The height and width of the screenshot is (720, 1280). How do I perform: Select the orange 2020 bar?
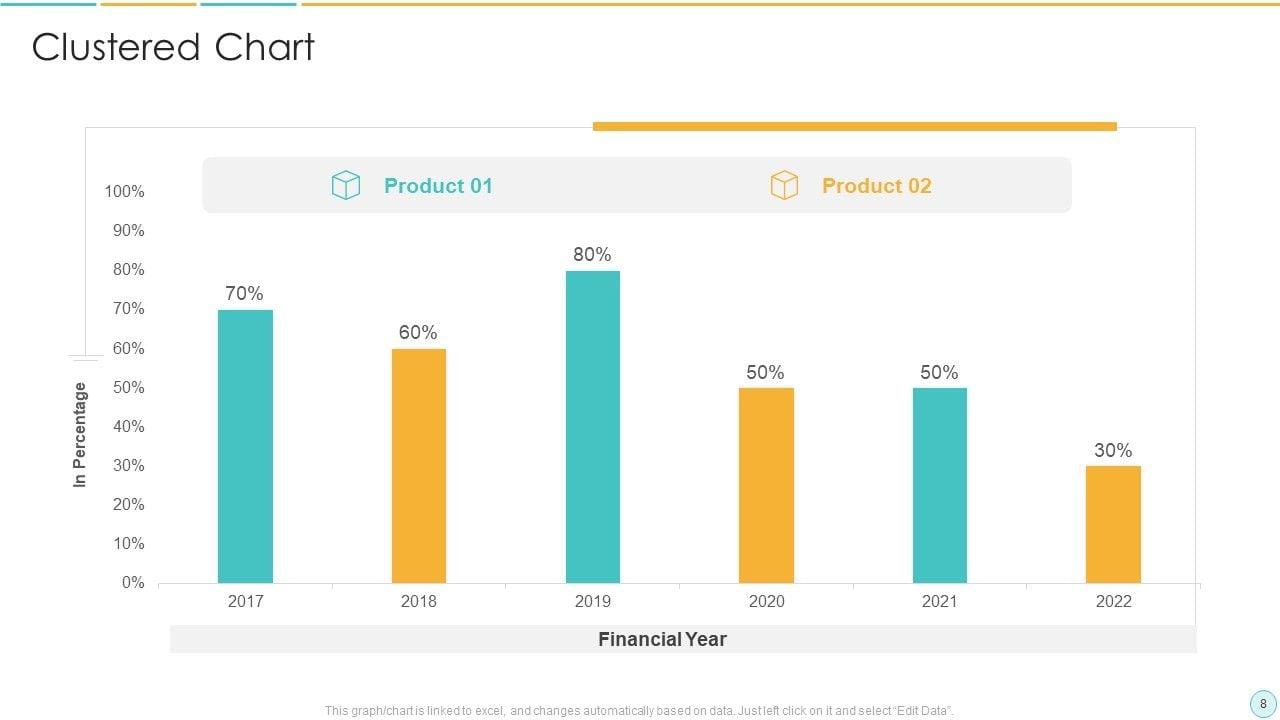(766, 485)
